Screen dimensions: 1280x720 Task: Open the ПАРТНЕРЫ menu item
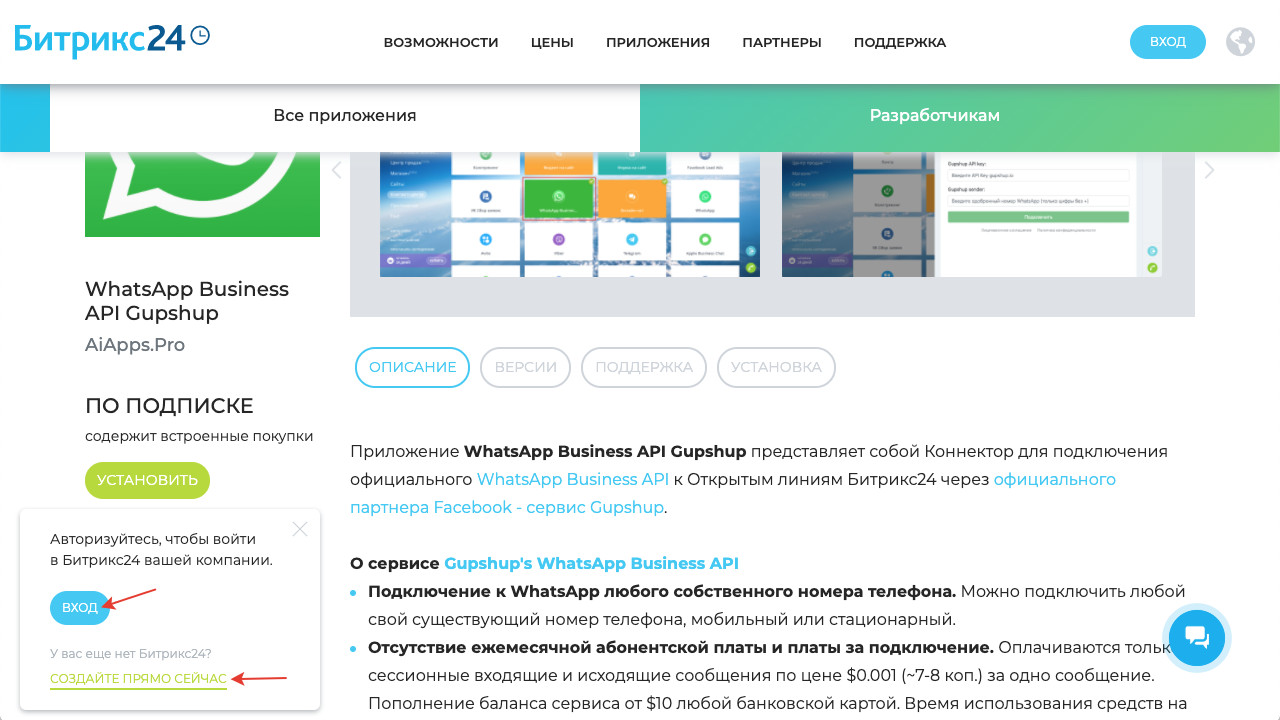[x=782, y=43]
